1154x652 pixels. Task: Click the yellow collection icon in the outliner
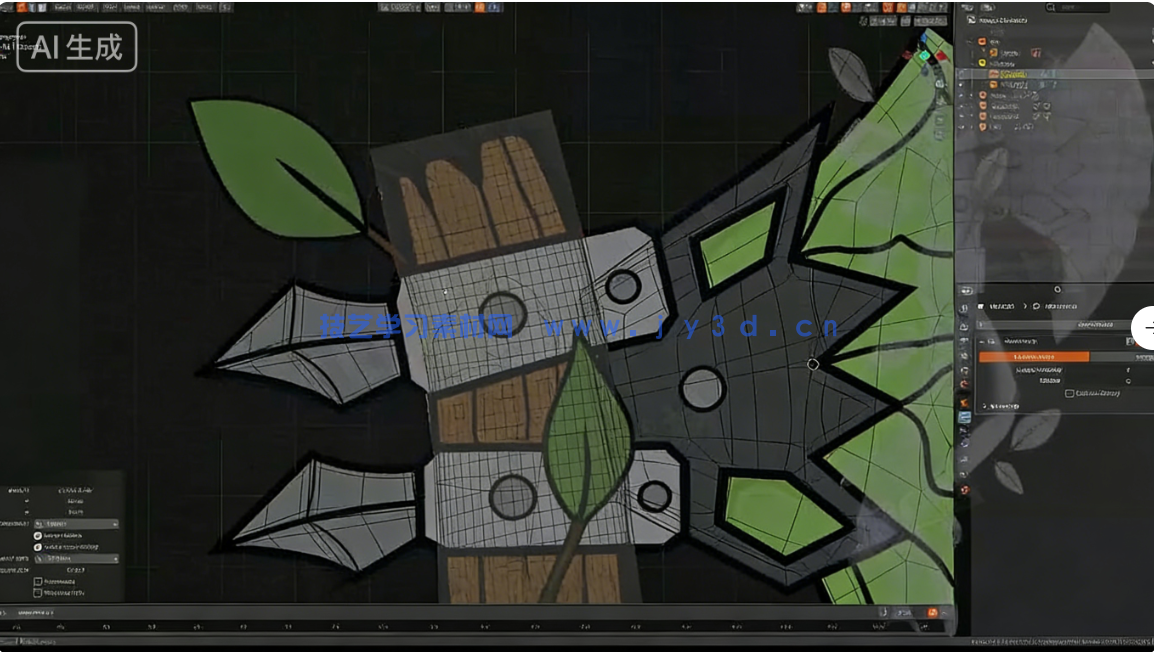coord(982,63)
